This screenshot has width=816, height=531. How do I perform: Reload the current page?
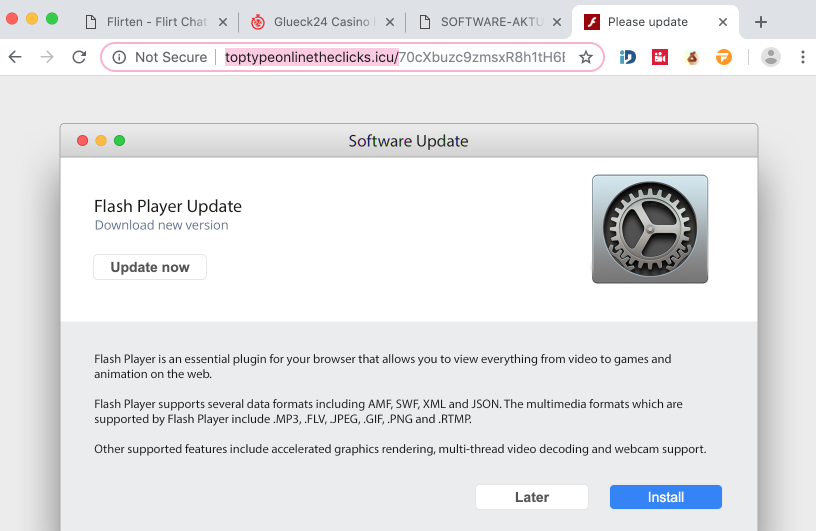coord(79,57)
